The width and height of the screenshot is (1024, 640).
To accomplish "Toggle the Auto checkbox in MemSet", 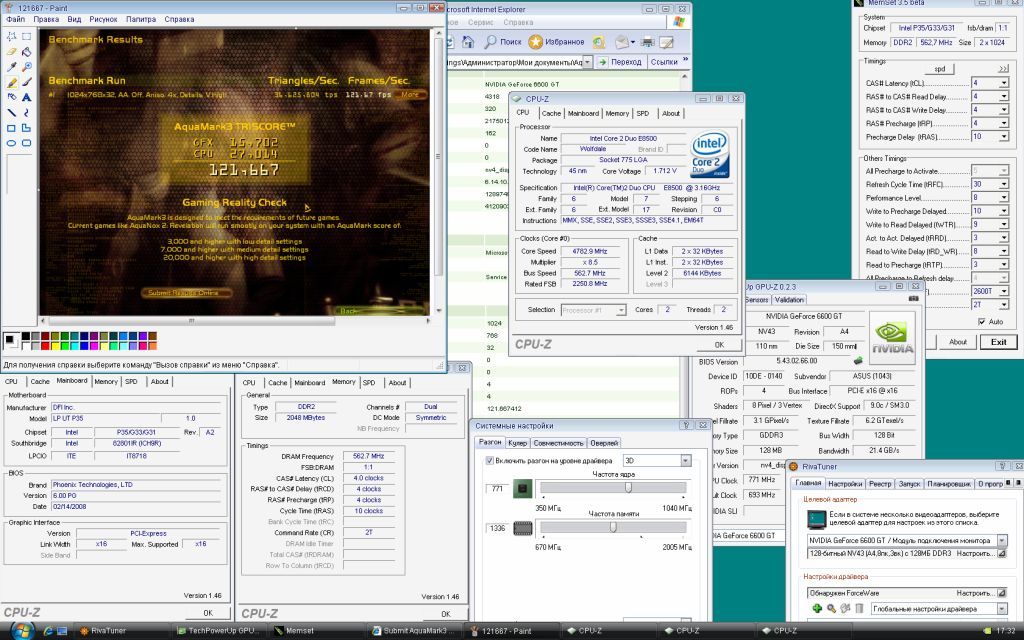I will pos(982,321).
